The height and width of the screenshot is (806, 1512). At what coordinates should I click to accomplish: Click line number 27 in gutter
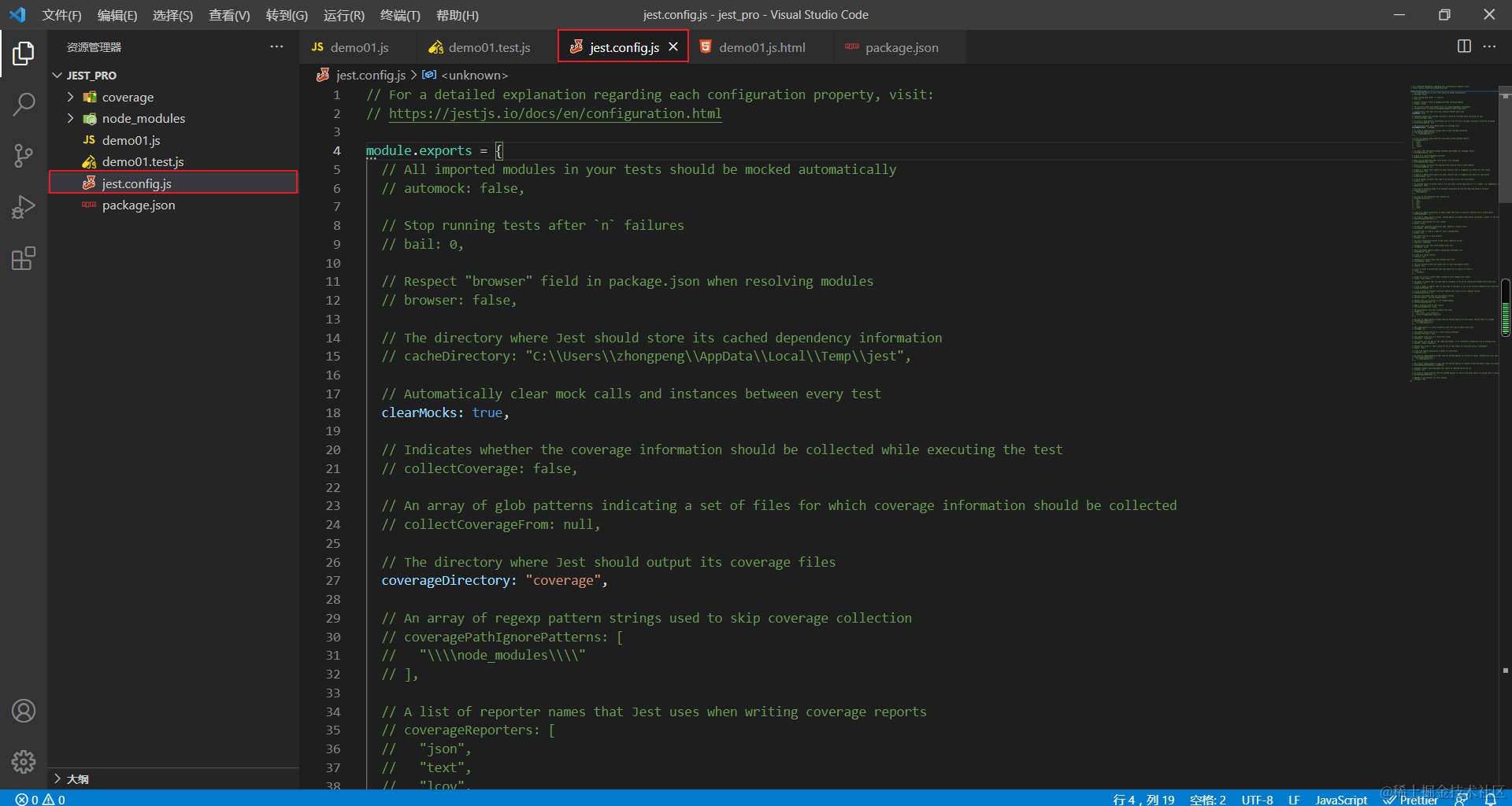[x=333, y=580]
